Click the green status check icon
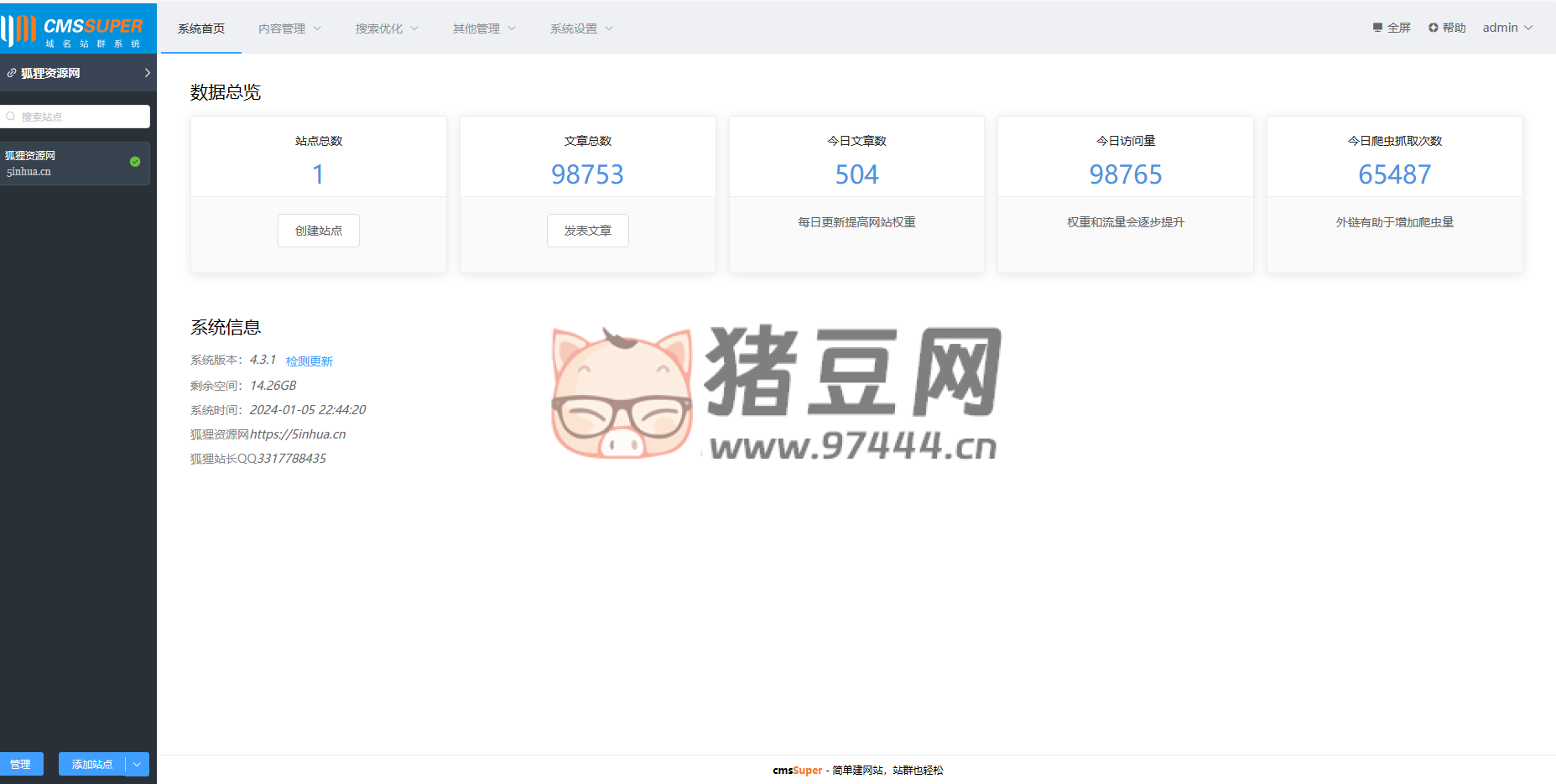1556x784 pixels. (135, 162)
